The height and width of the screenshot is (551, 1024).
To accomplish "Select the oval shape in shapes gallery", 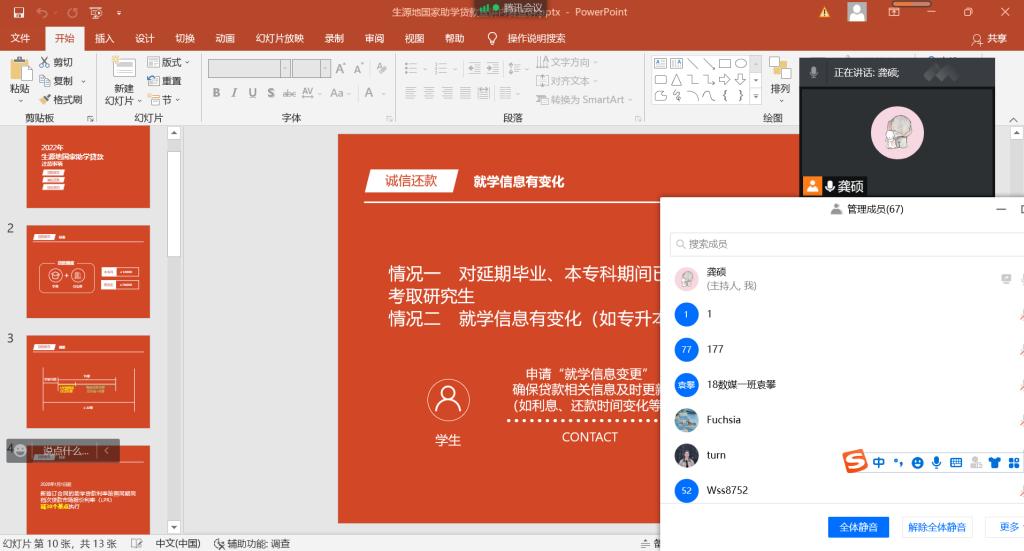I will tap(741, 63).
